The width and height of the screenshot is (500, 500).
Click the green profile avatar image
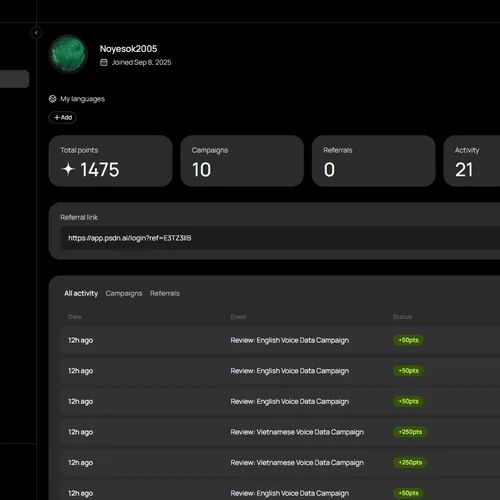coord(69,54)
